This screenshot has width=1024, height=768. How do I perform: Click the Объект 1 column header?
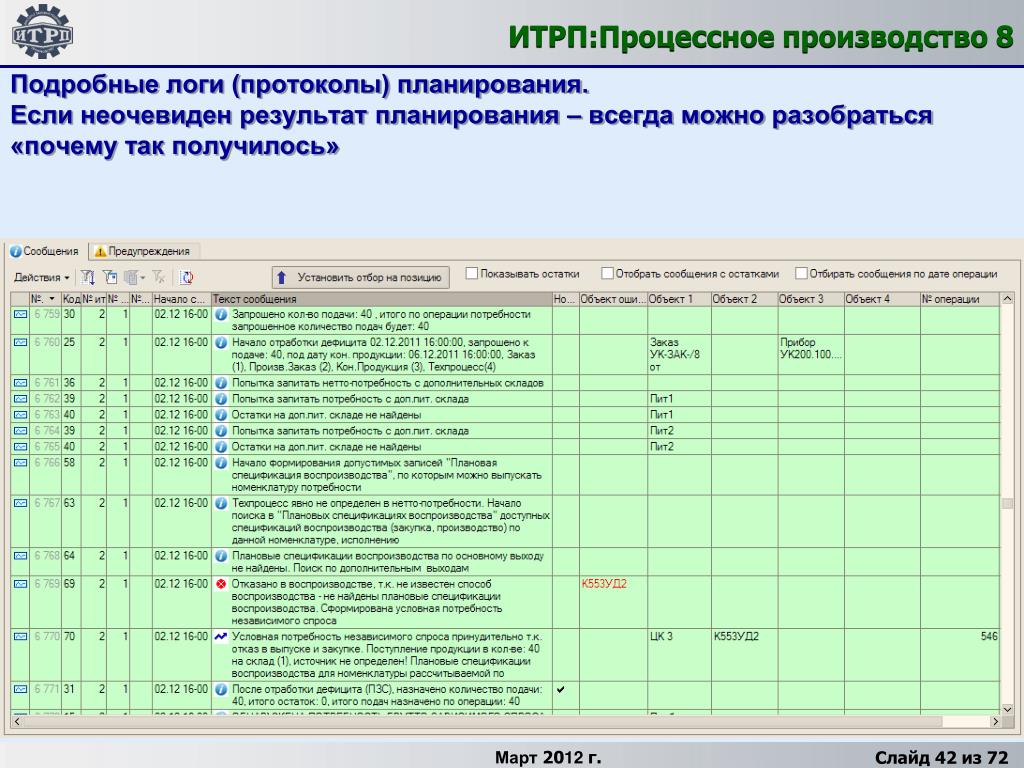coord(679,299)
